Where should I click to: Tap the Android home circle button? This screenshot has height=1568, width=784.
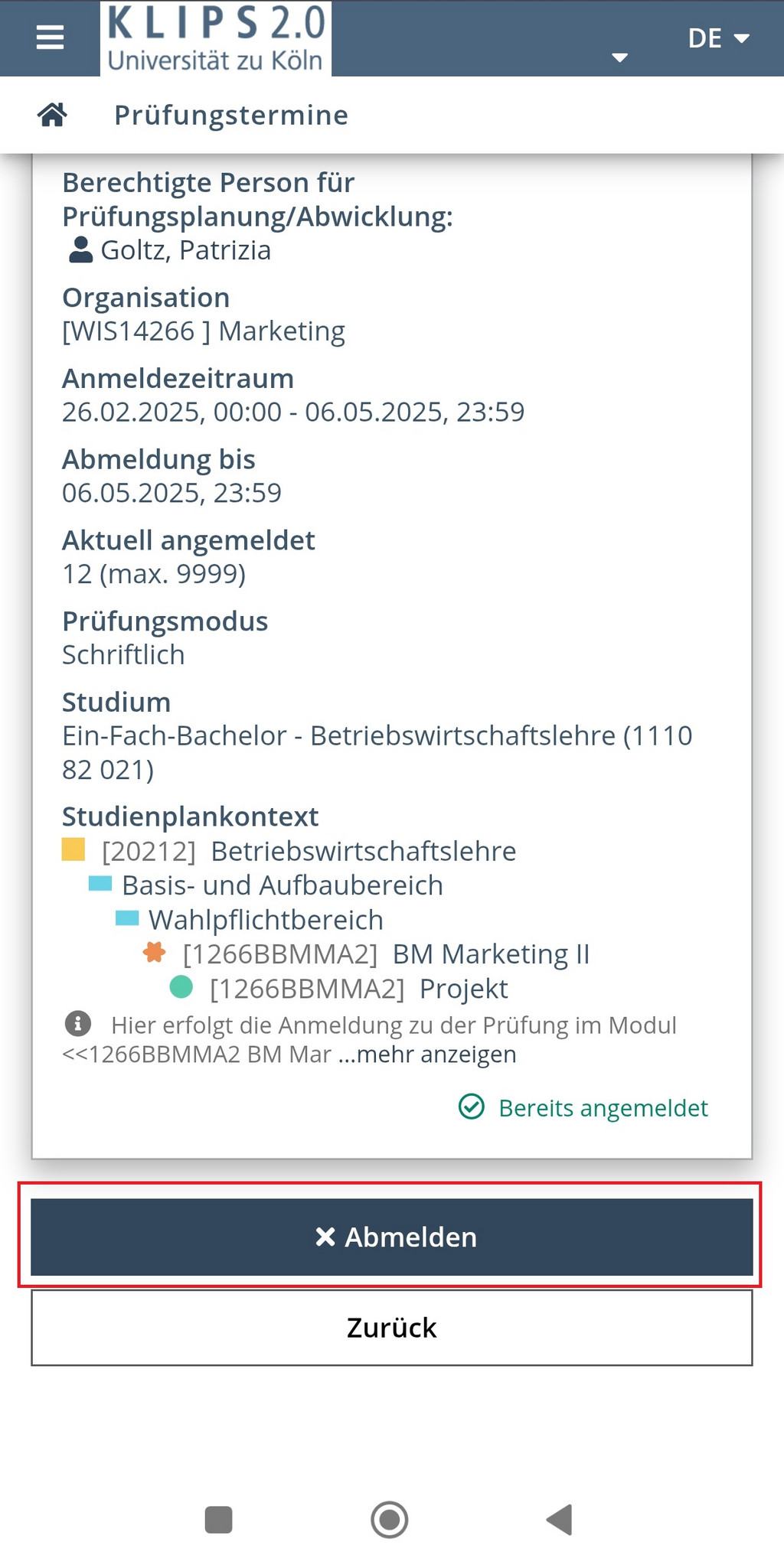click(390, 1519)
